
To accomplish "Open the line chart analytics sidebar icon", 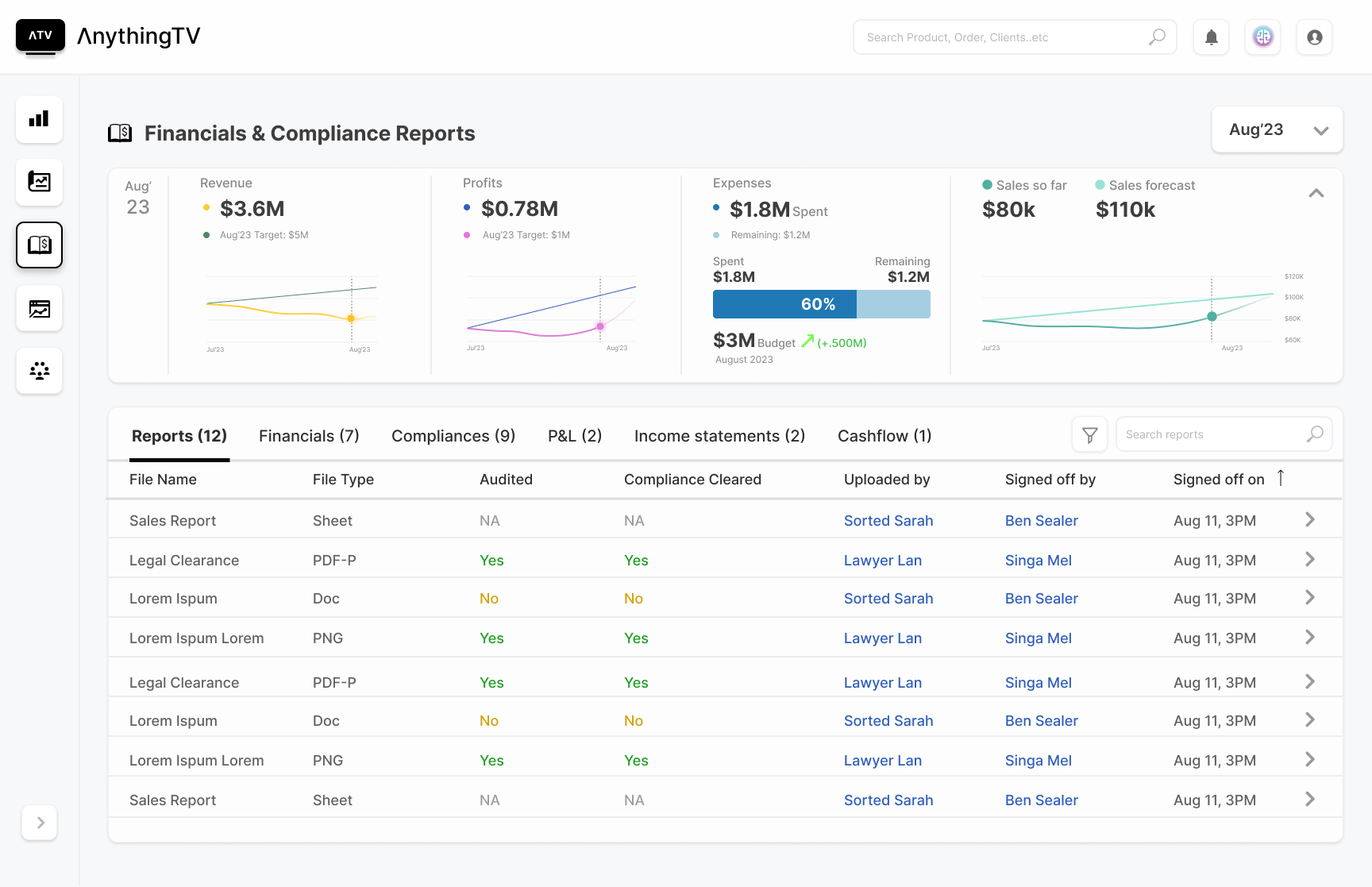I will 40,182.
